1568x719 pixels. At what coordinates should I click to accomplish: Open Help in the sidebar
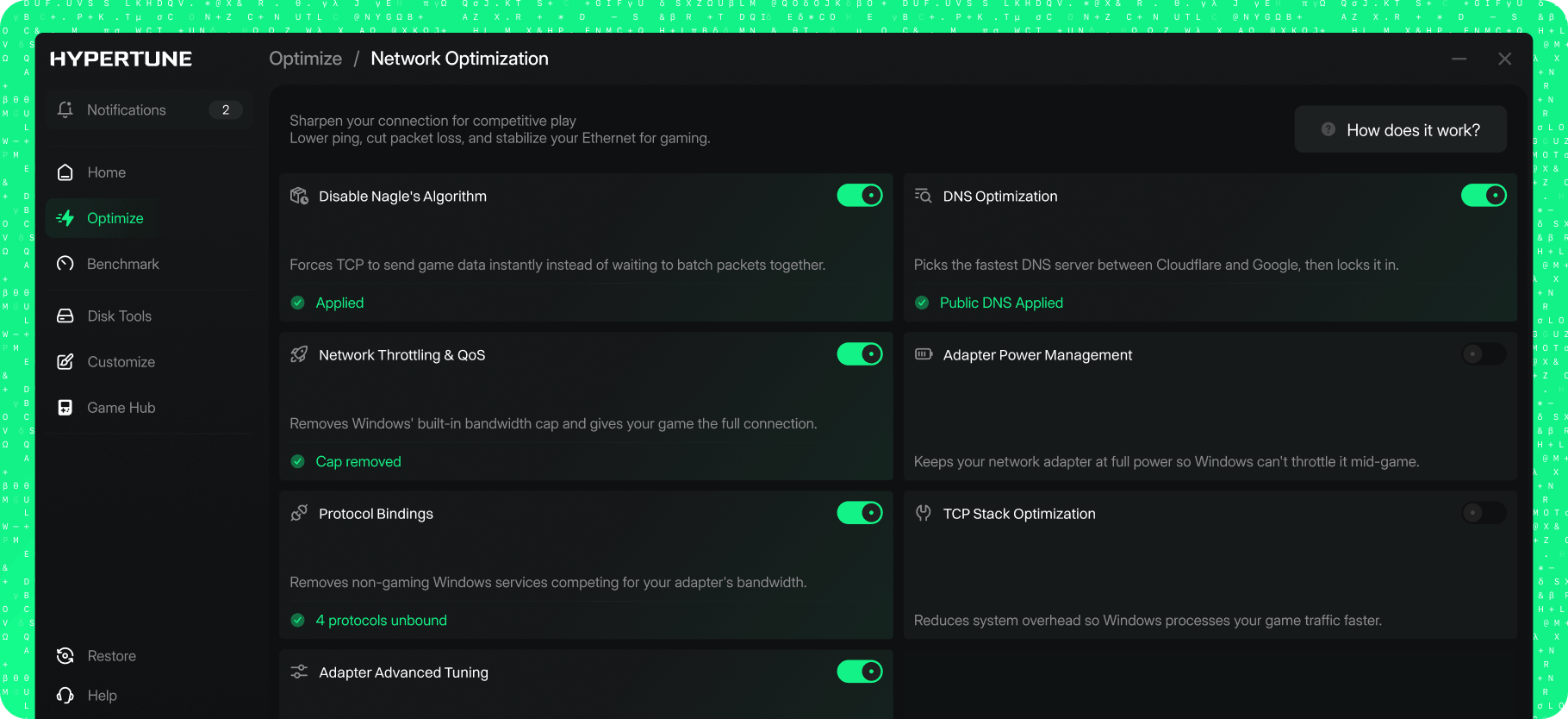(x=149, y=696)
